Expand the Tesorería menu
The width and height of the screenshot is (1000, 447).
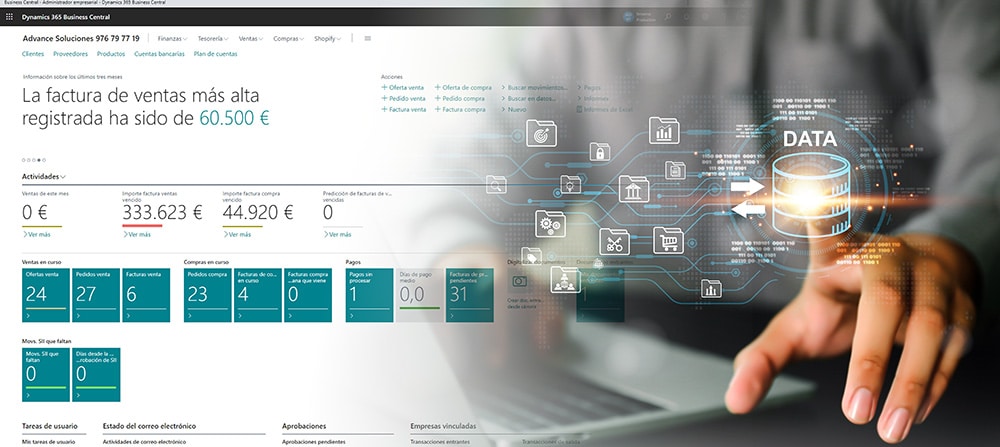(213, 39)
